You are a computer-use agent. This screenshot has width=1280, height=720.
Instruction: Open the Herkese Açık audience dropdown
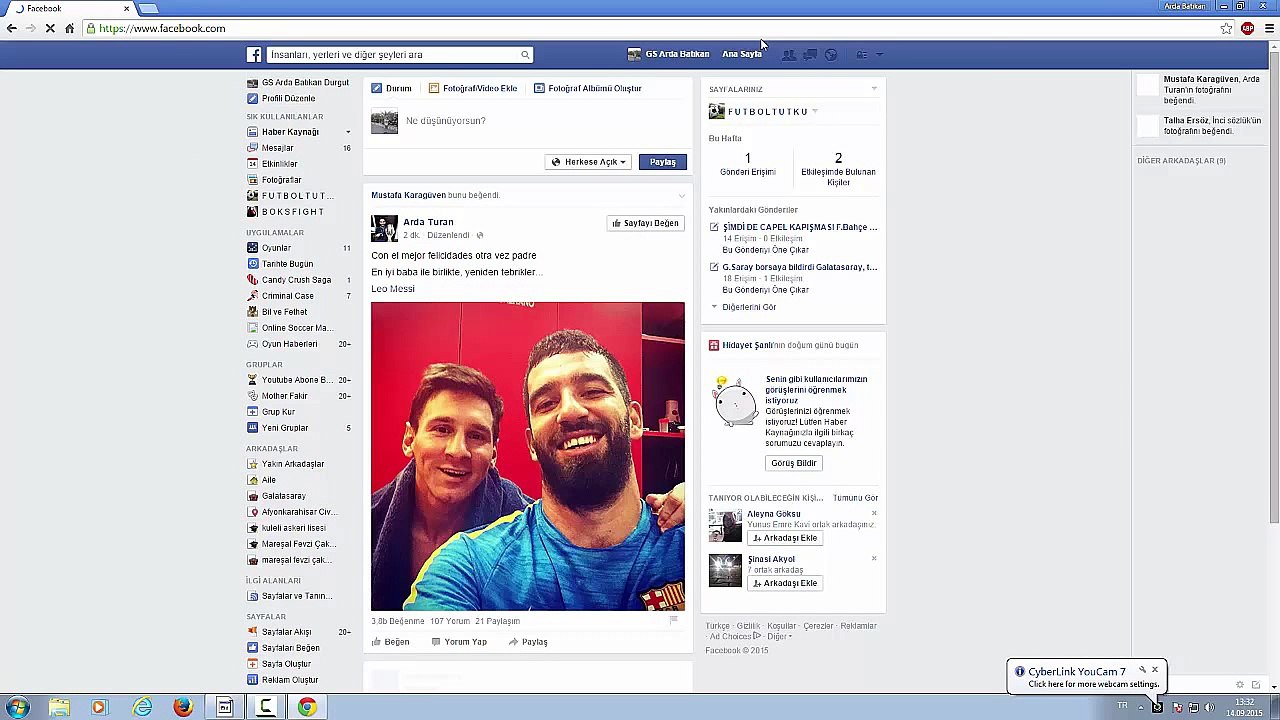(588, 162)
